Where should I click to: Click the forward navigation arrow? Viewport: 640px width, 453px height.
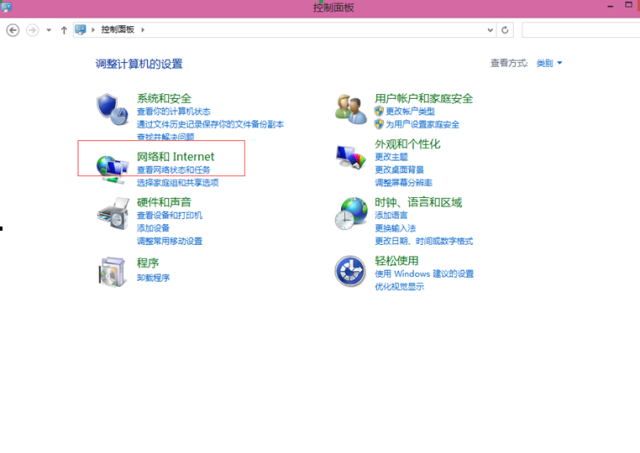tap(33, 30)
